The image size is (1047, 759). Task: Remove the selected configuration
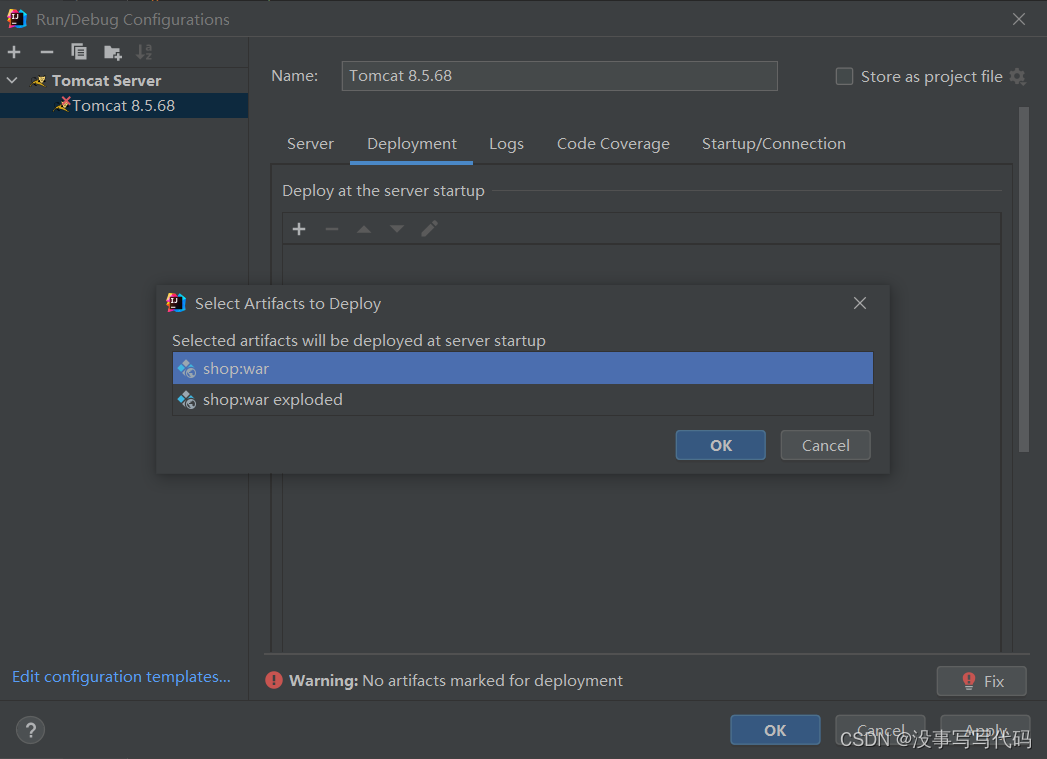(x=47, y=52)
